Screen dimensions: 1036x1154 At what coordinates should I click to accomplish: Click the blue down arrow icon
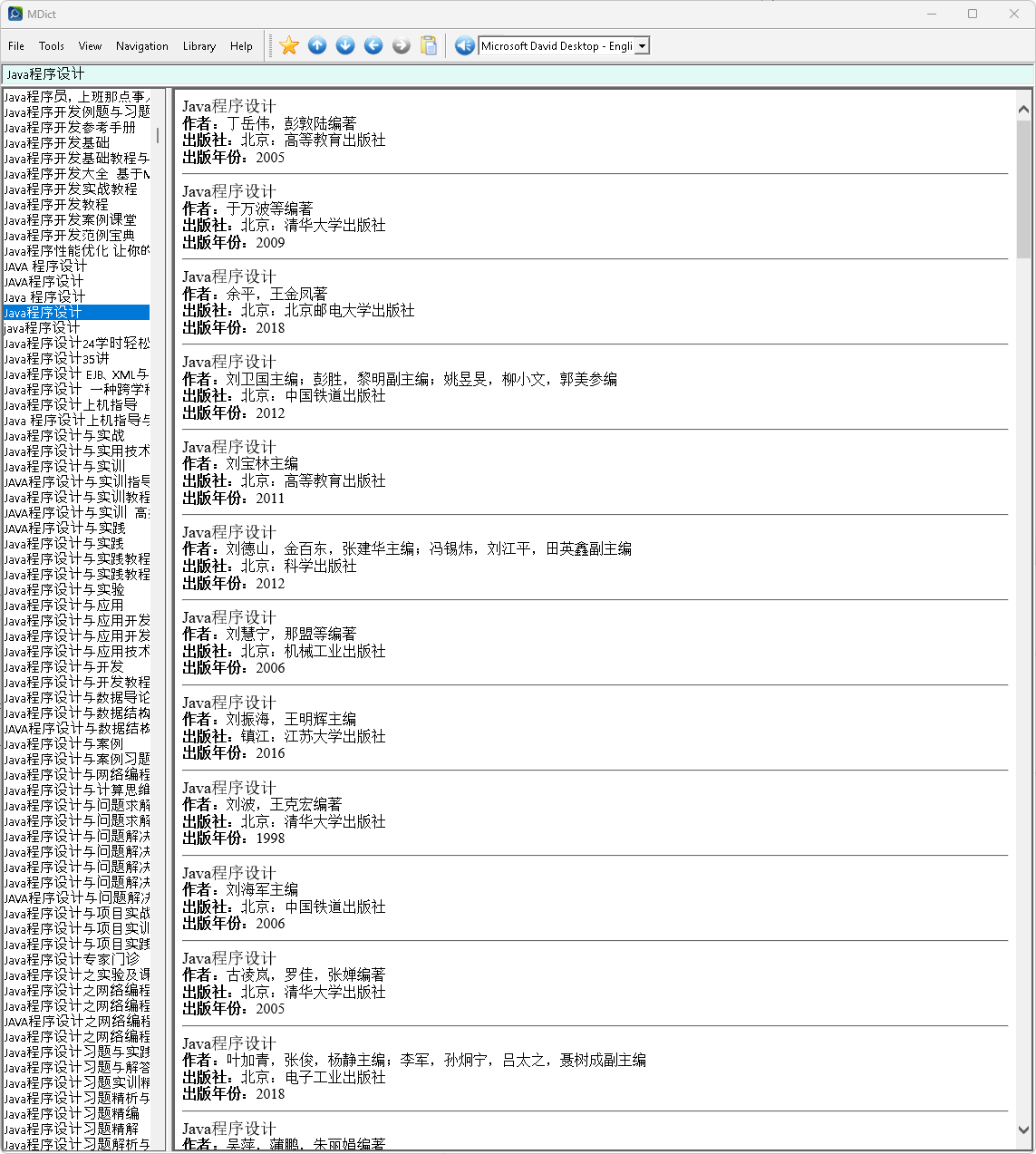345,45
